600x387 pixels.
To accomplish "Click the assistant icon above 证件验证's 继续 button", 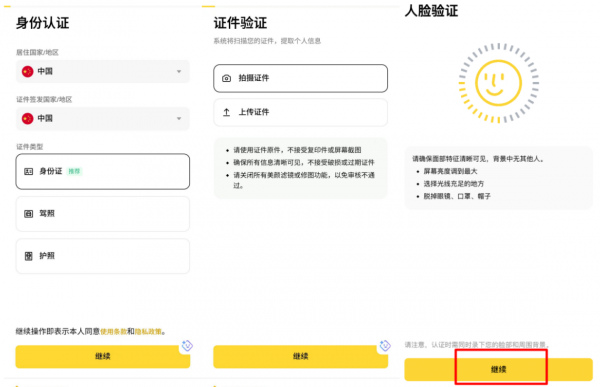I will pos(385,346).
